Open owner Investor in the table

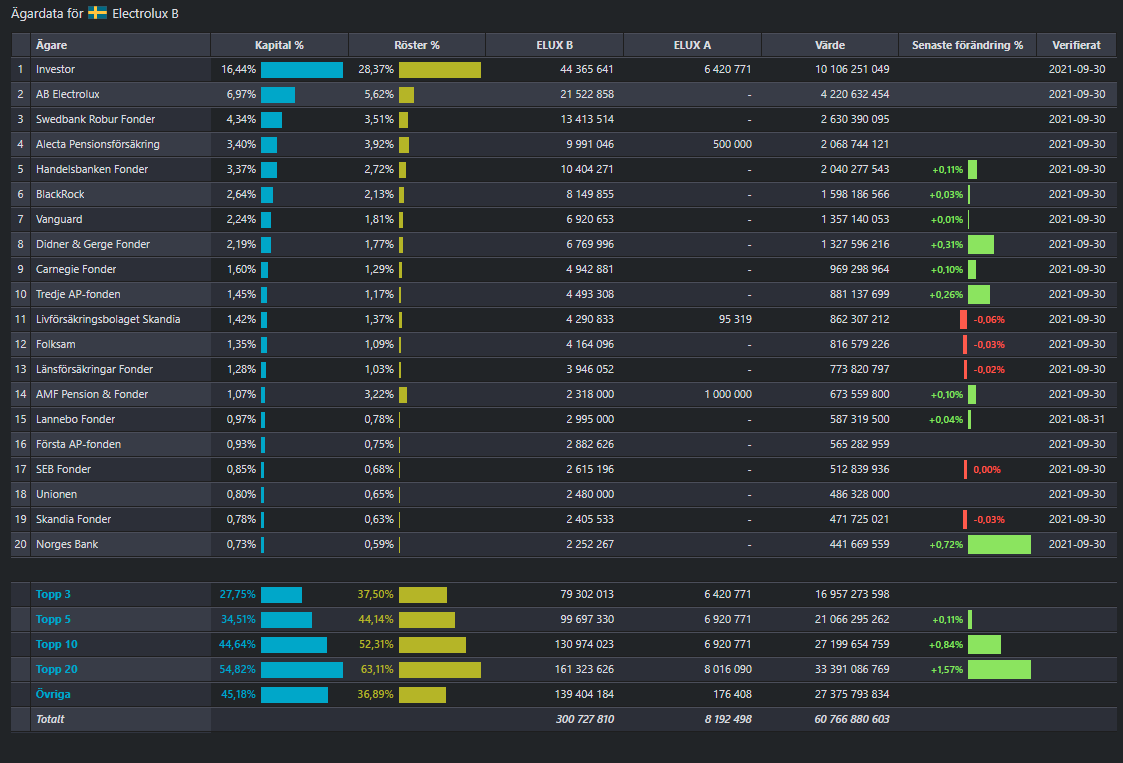(55, 69)
